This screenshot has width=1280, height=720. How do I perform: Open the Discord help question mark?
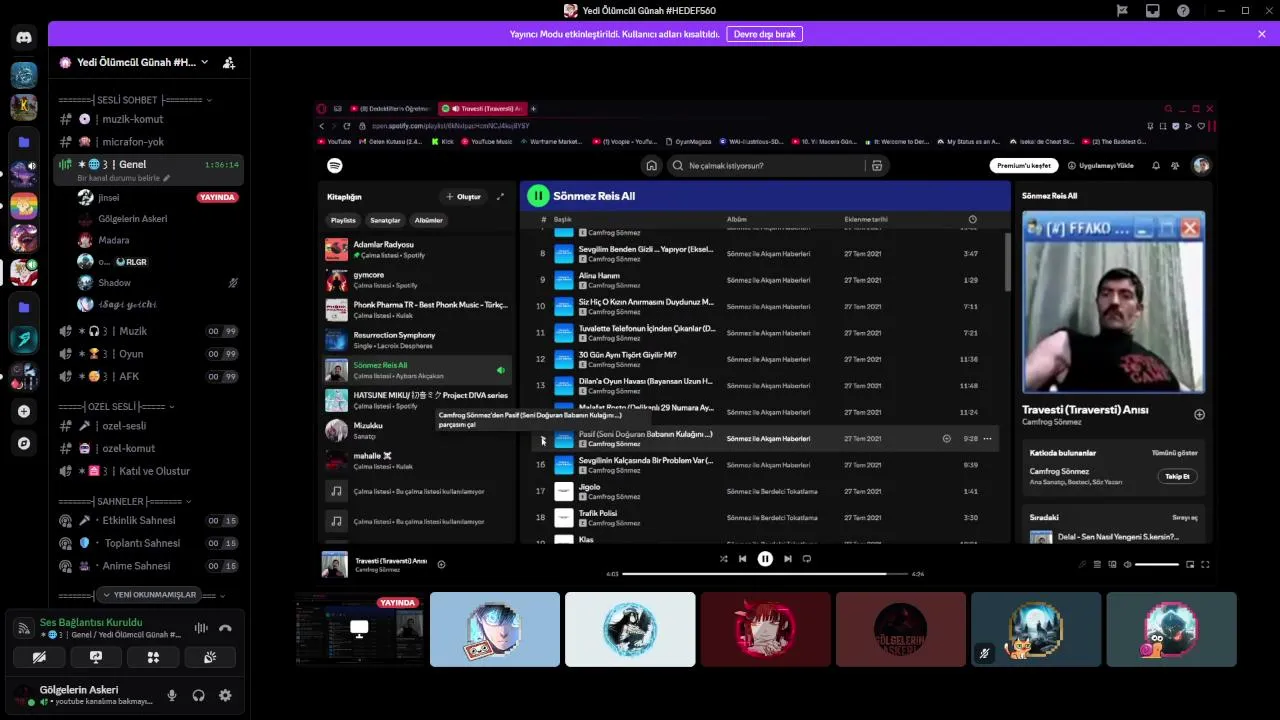tap(1184, 11)
